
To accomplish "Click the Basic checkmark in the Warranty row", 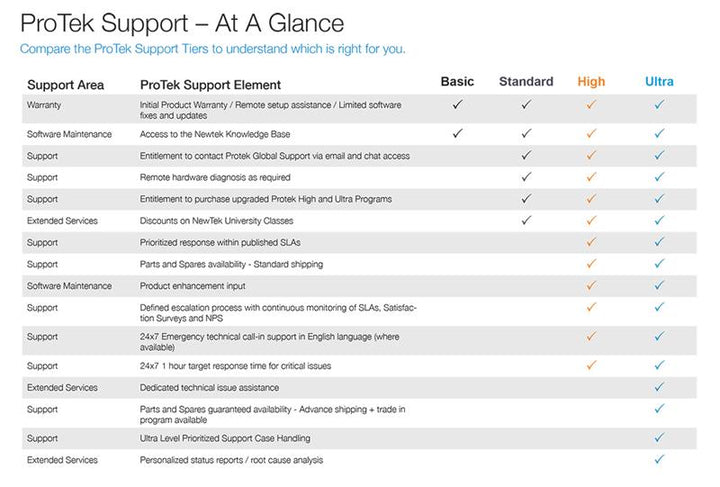I will (458, 104).
